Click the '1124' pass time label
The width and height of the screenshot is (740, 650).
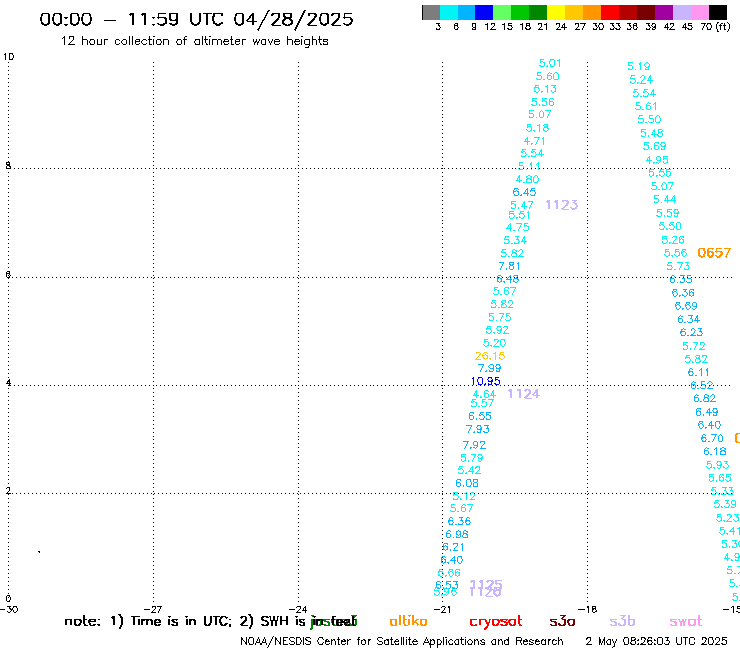[x=523, y=394]
